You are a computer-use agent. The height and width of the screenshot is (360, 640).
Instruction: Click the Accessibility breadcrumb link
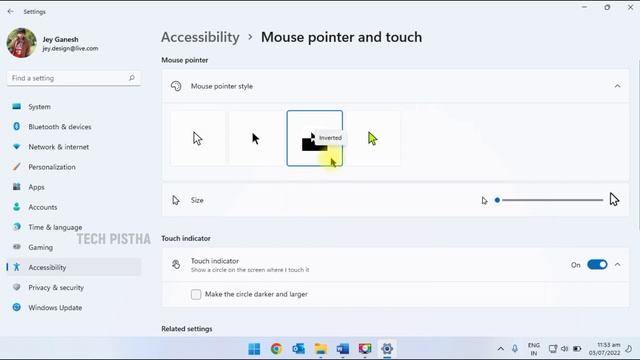200,37
